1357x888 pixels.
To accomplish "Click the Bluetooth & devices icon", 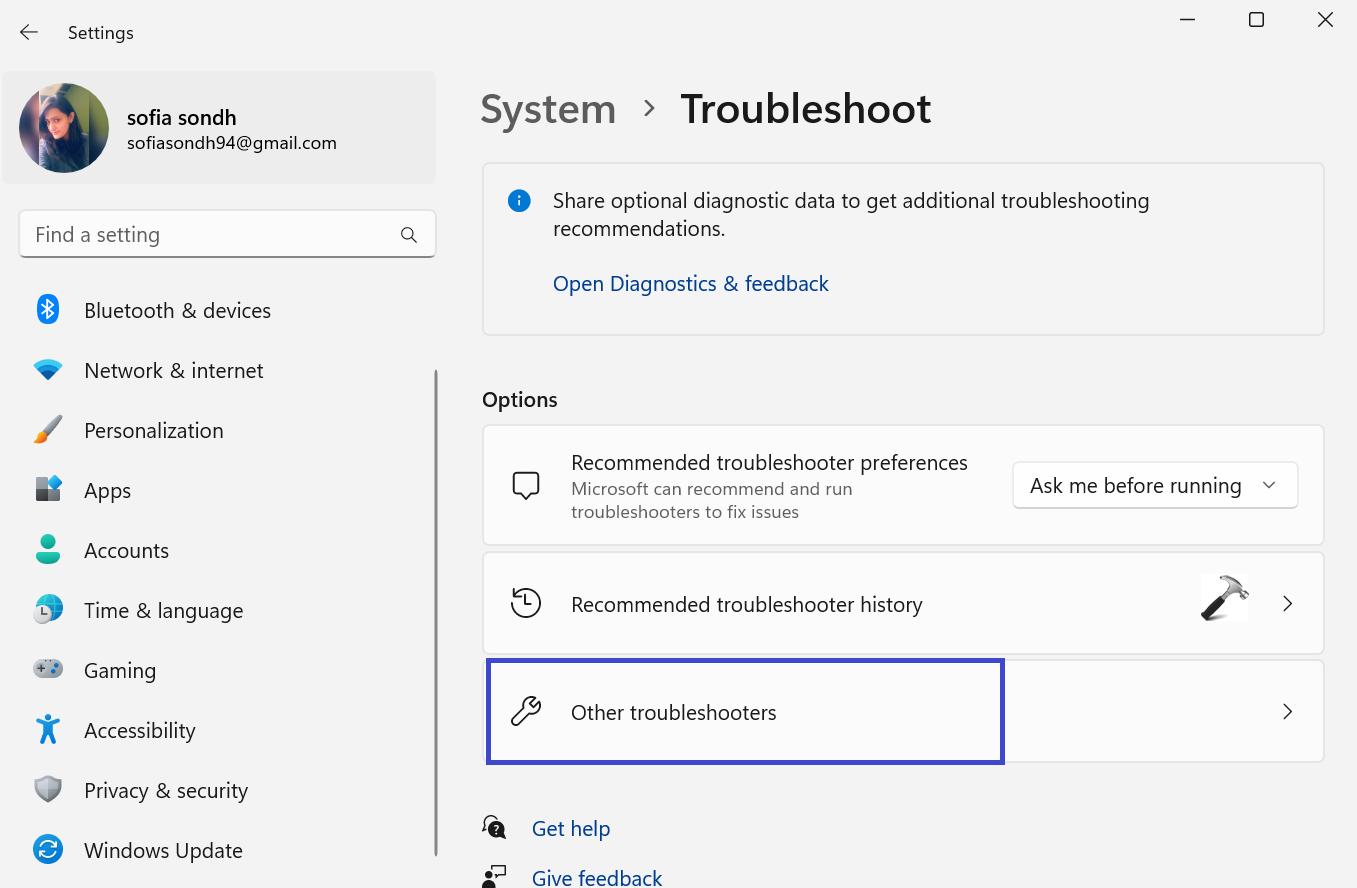I will pos(47,310).
